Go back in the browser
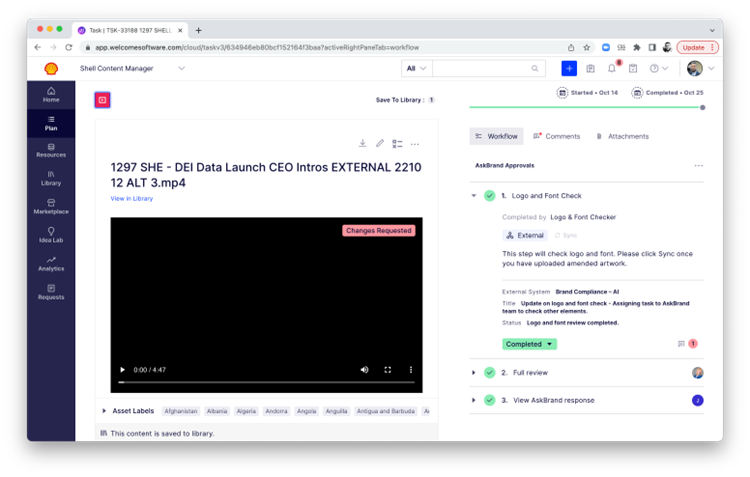The width and height of the screenshot is (750, 477). click(38, 47)
